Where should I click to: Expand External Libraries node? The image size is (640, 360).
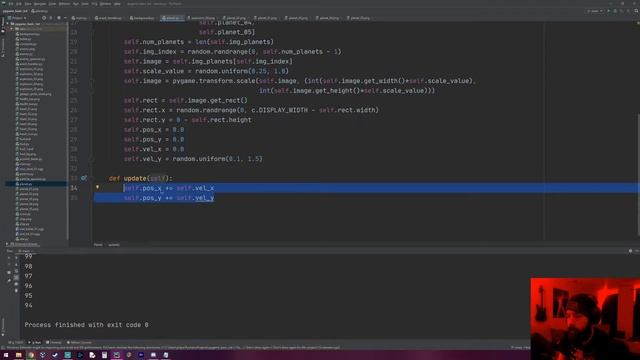pos(7,244)
